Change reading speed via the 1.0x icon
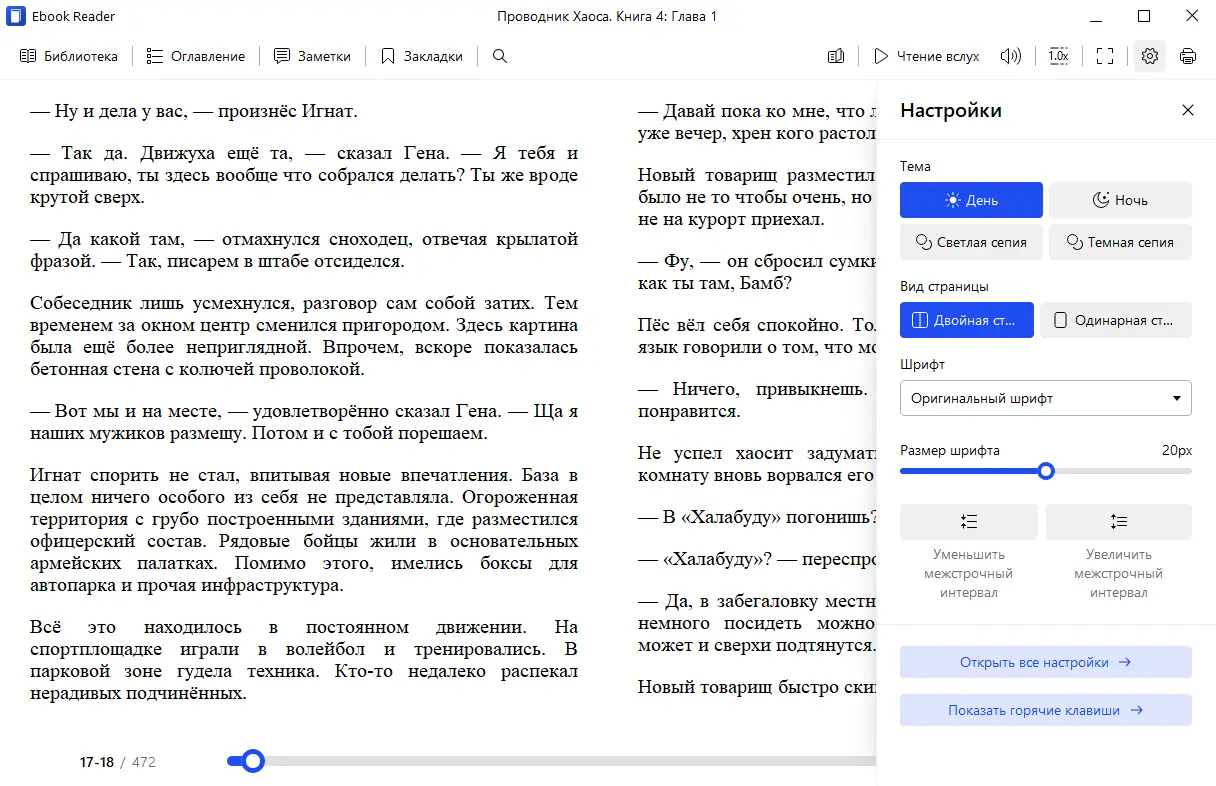This screenshot has width=1216, height=786. pyautogui.click(x=1058, y=56)
